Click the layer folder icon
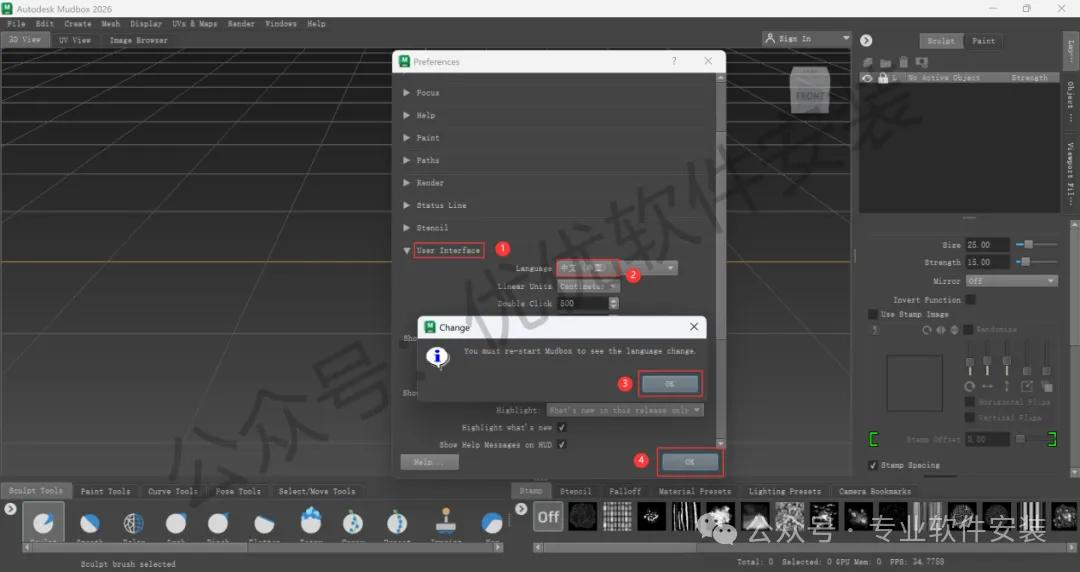 (x=886, y=63)
